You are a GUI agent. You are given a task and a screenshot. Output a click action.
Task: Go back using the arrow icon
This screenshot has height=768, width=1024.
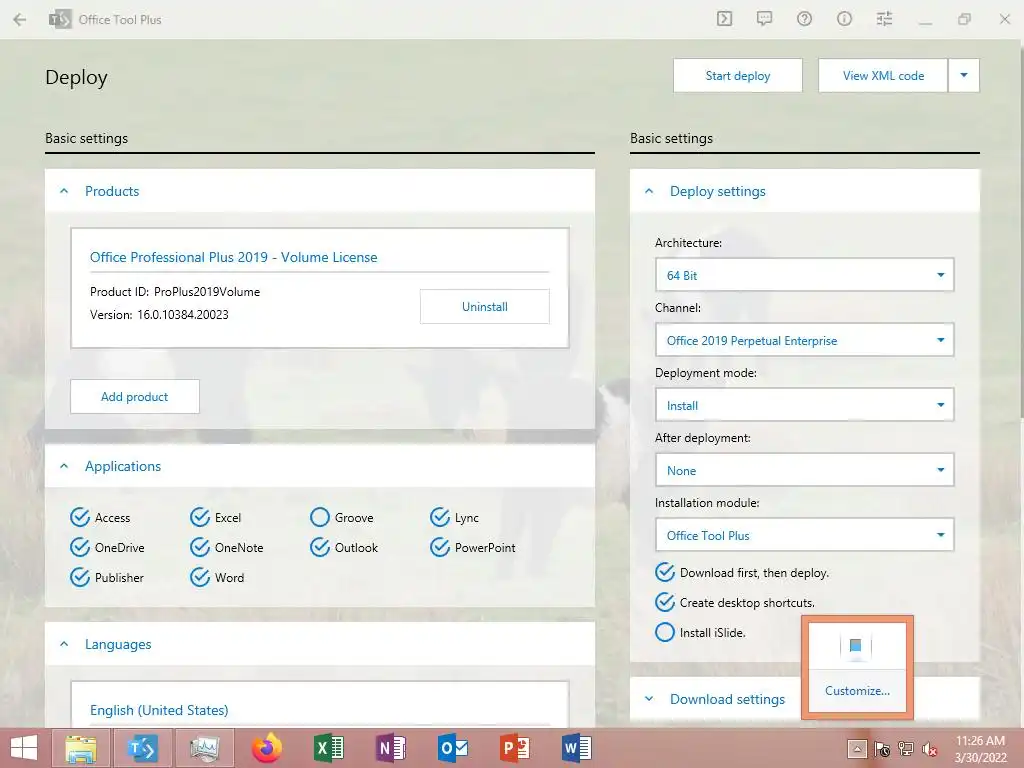click(20, 20)
